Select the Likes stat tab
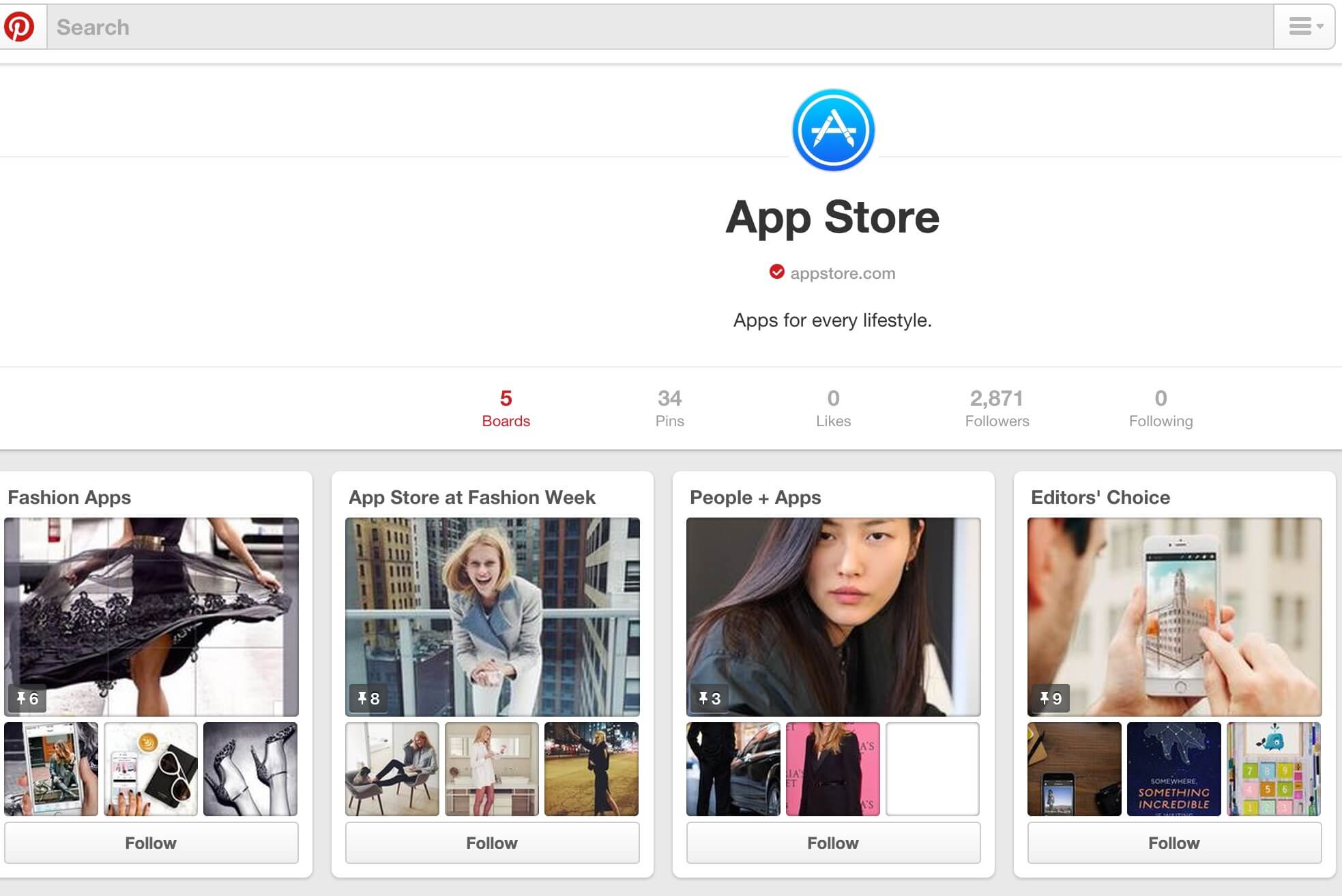Image resolution: width=1342 pixels, height=896 pixels. click(x=833, y=408)
